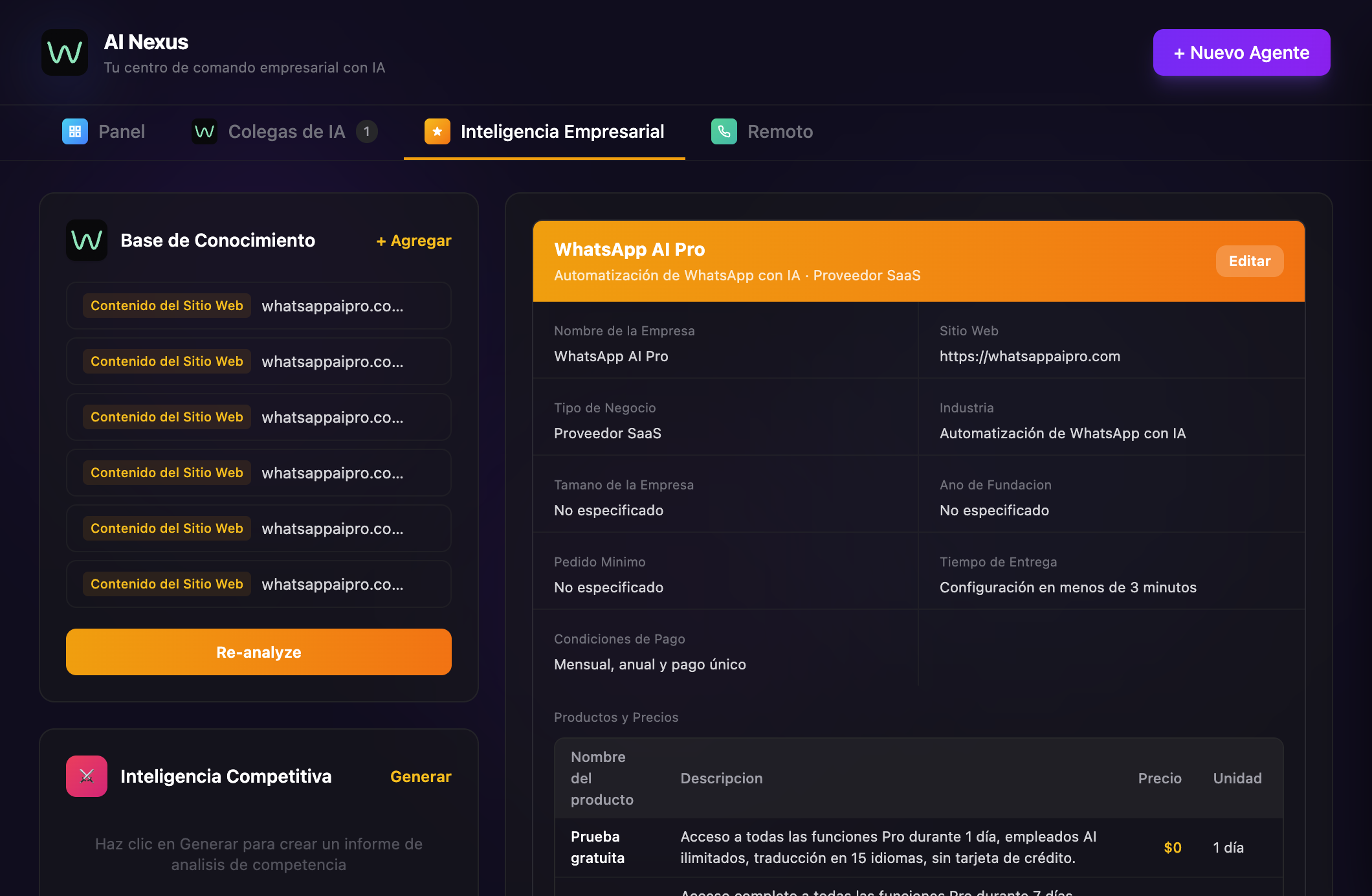Click + Agregar in Base de Conocimiento
The height and width of the screenshot is (896, 1372).
point(413,240)
